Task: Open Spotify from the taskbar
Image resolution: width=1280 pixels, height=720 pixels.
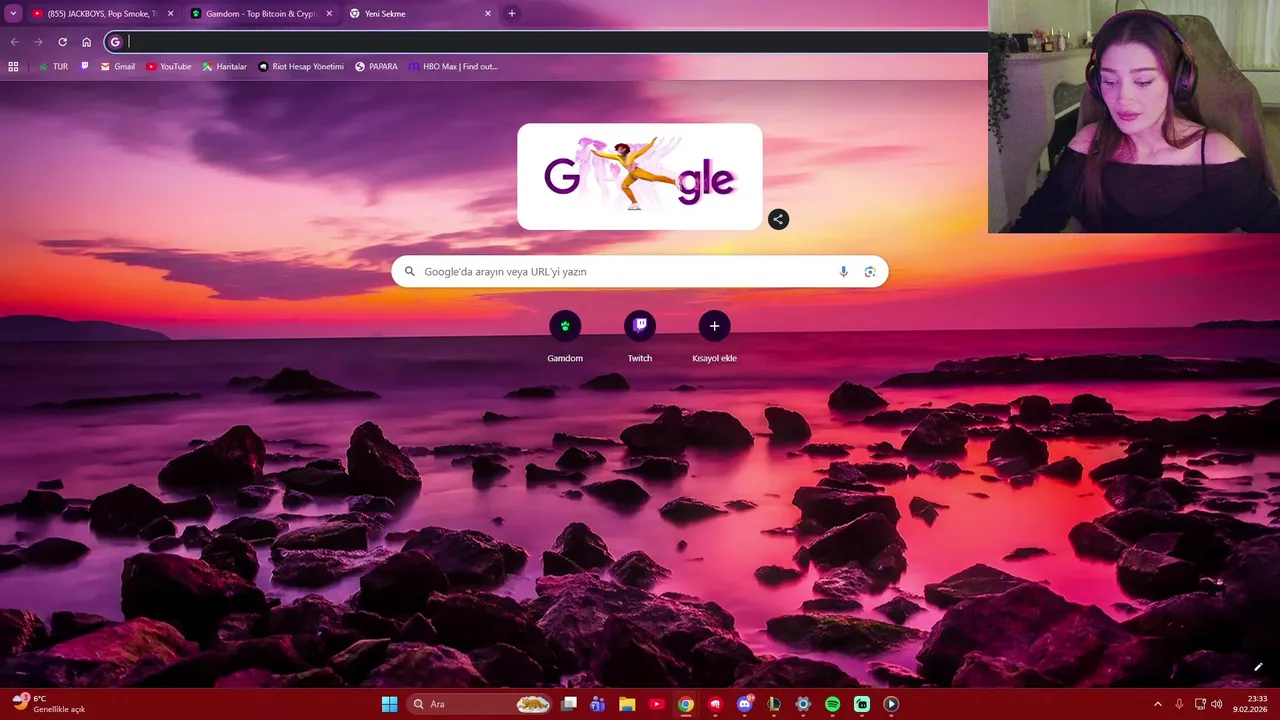Action: coord(832,704)
